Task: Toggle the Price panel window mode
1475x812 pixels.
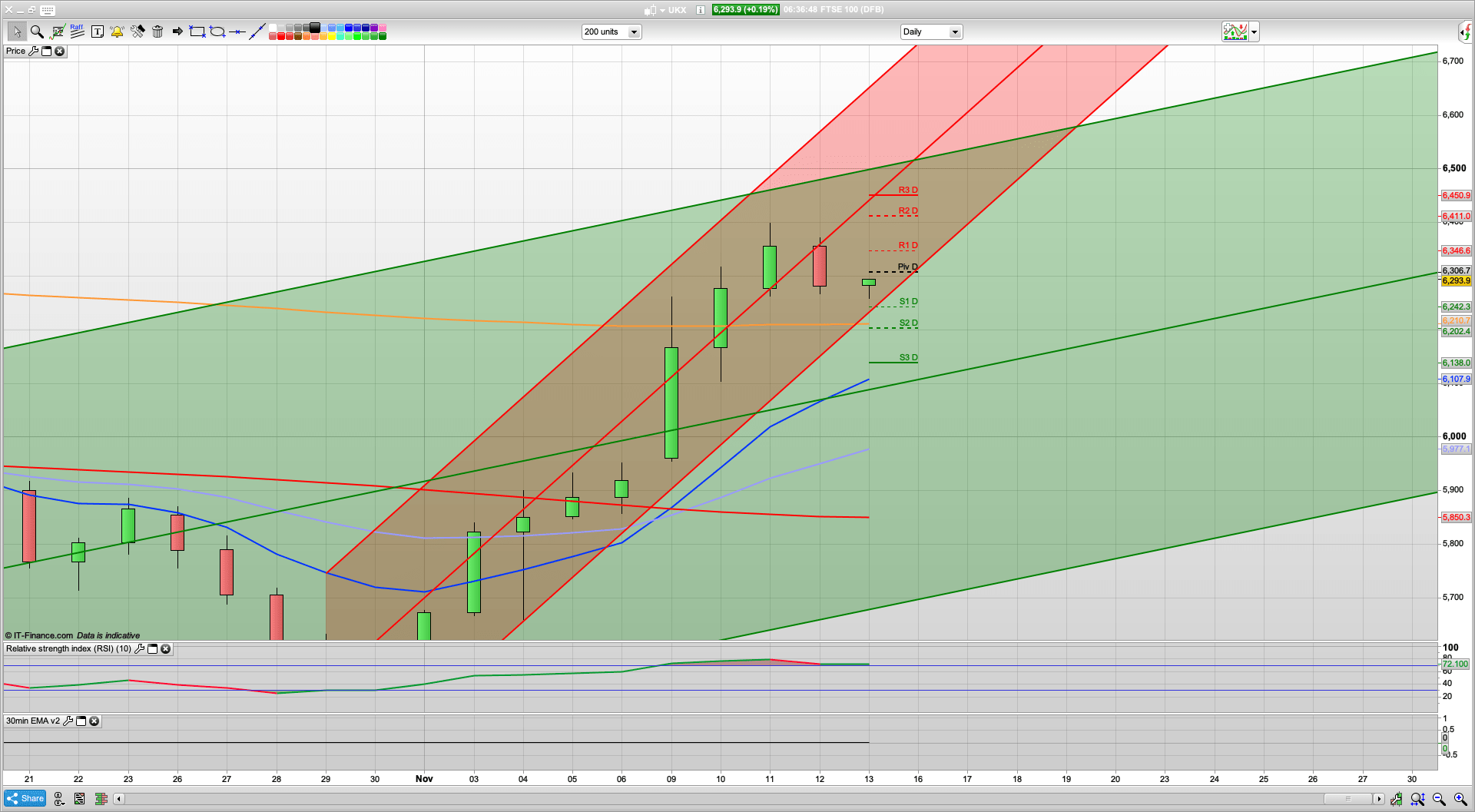Action: 47,51
